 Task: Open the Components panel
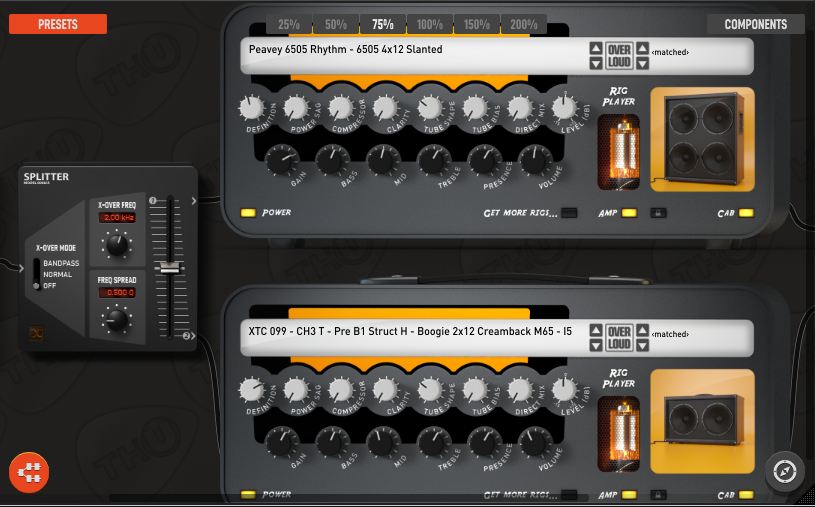pos(755,24)
